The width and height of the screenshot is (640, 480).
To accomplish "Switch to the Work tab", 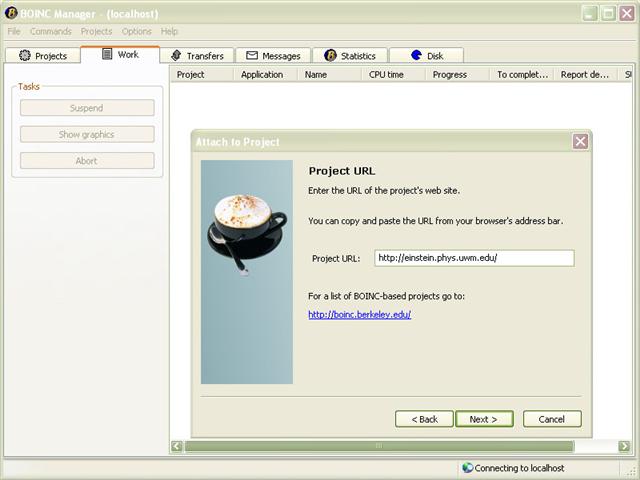I will (x=120, y=54).
